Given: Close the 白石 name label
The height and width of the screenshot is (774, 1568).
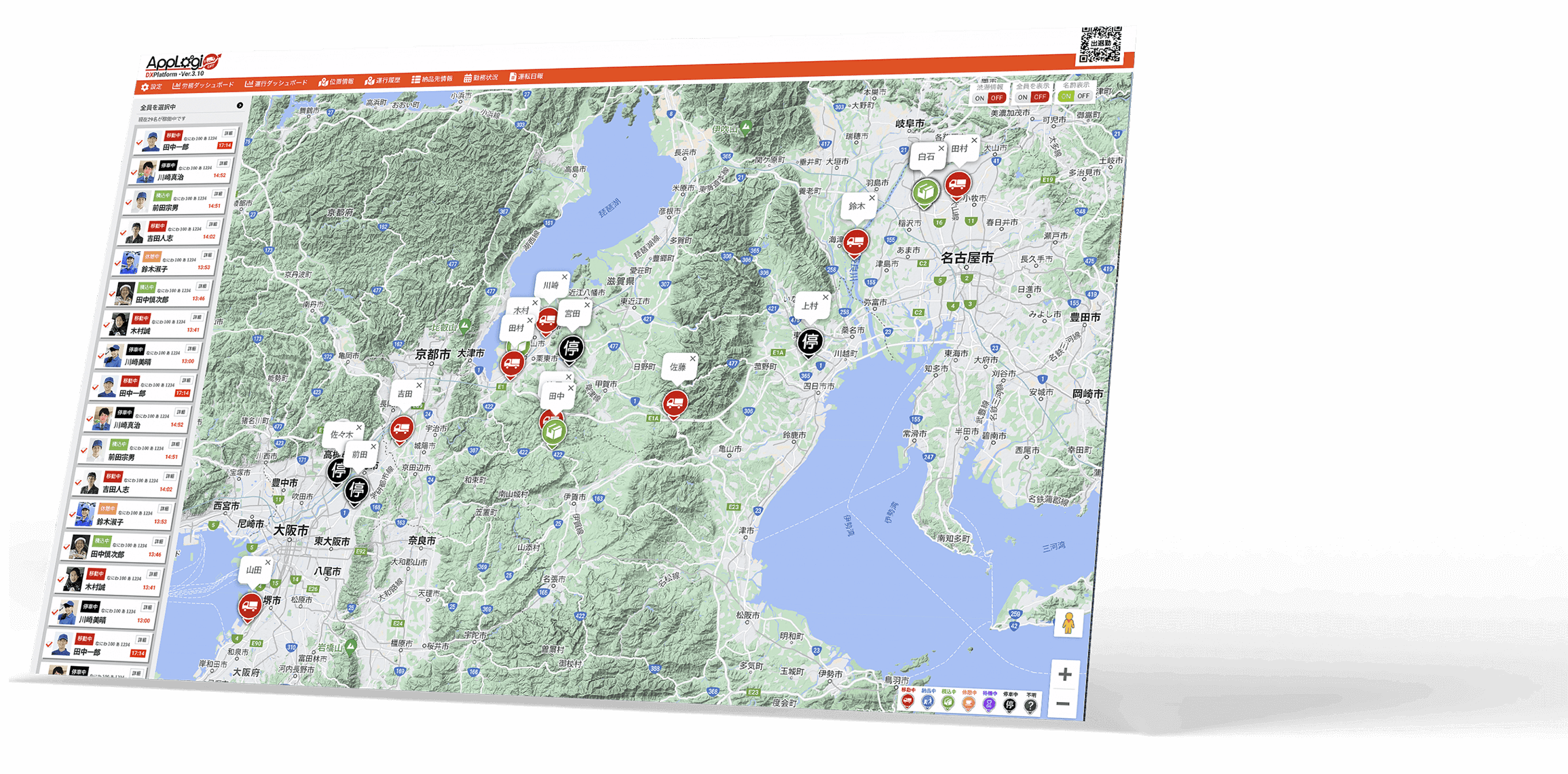Looking at the screenshot, I should [941, 148].
